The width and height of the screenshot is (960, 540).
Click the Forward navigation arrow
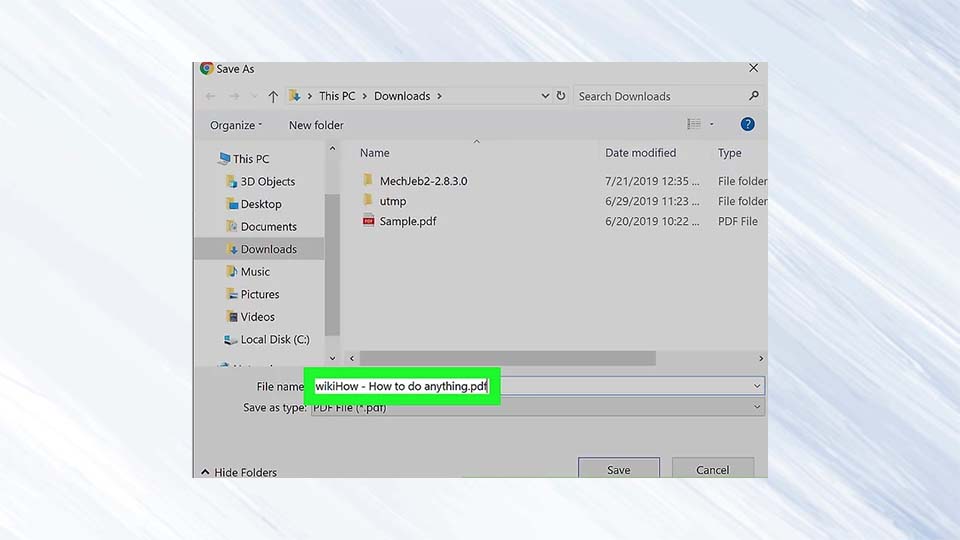tap(234, 96)
